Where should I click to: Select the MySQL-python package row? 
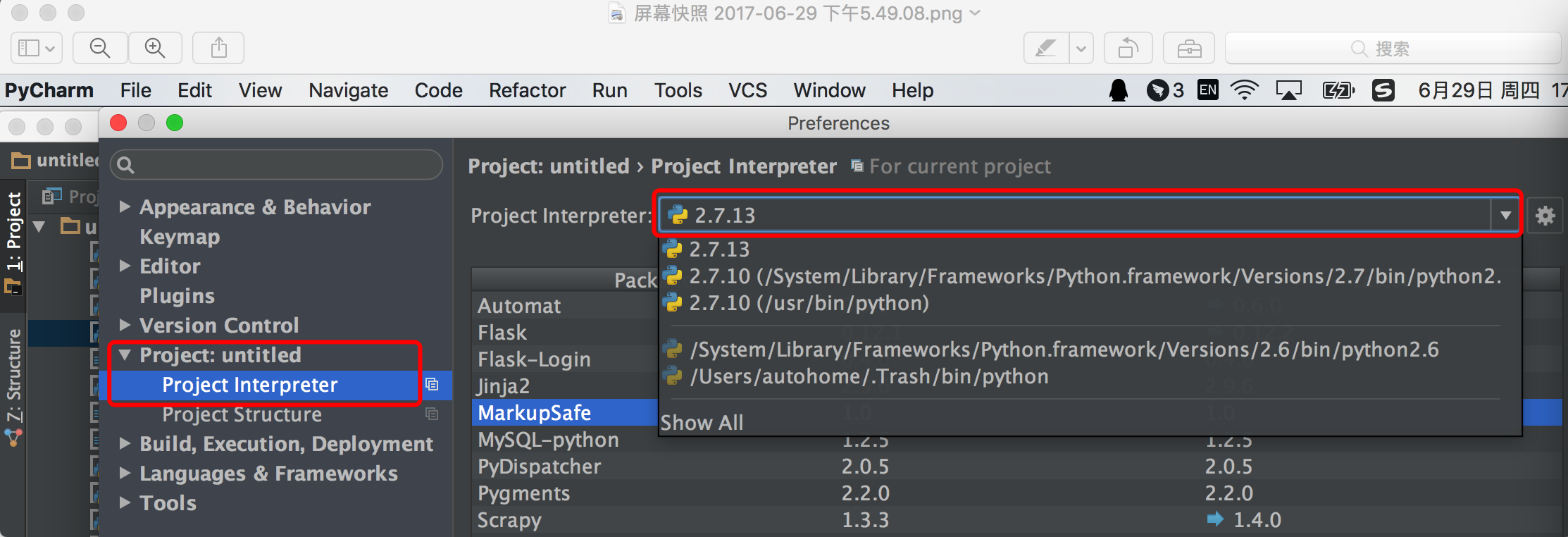[1016, 439]
